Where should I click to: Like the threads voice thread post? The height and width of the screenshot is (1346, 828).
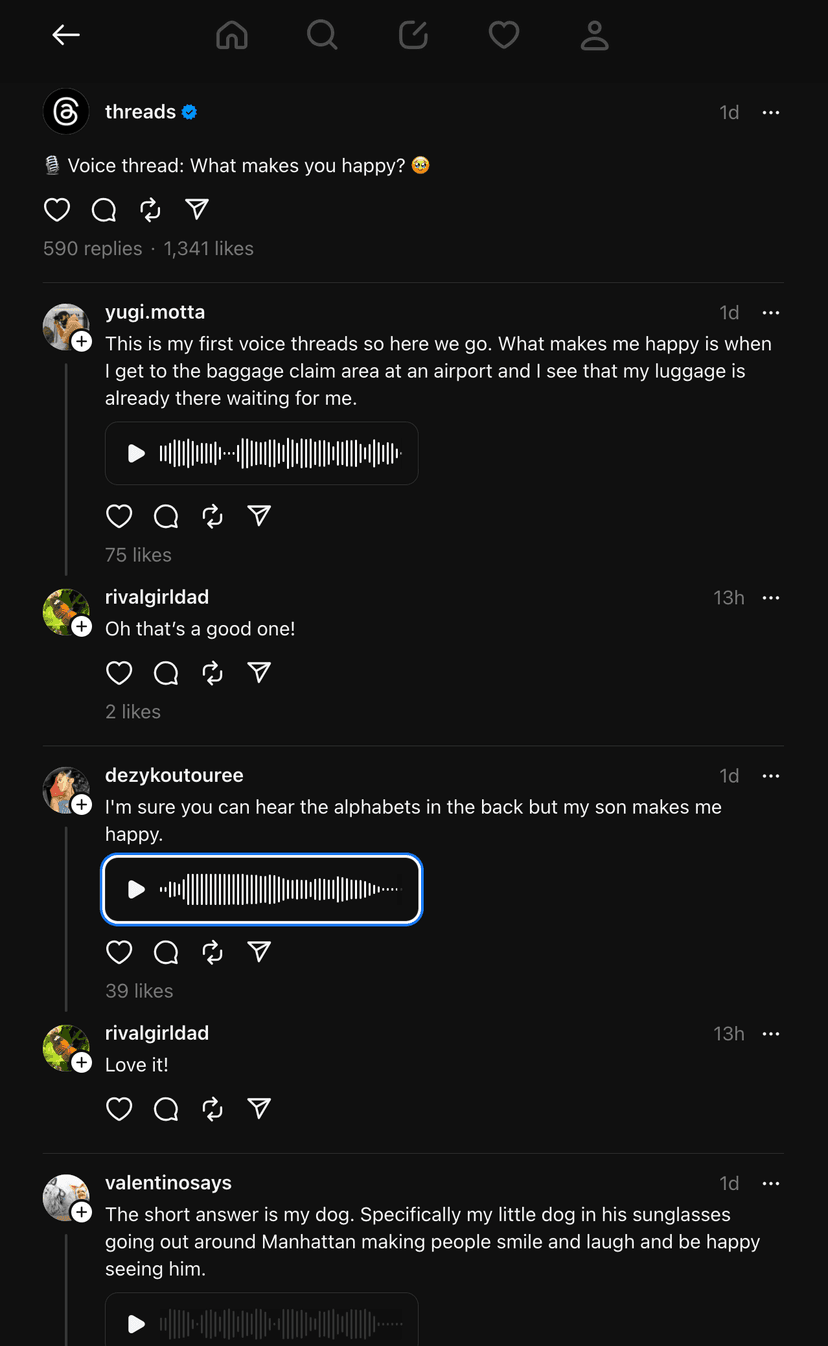pos(57,209)
